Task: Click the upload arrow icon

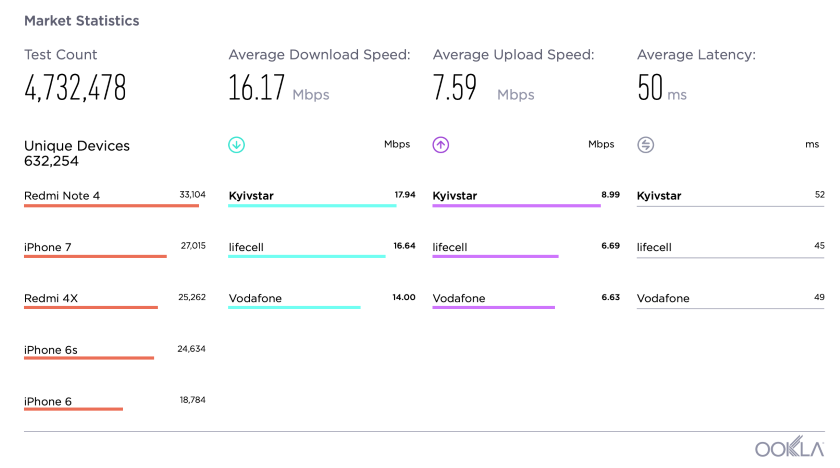Action: click(441, 145)
